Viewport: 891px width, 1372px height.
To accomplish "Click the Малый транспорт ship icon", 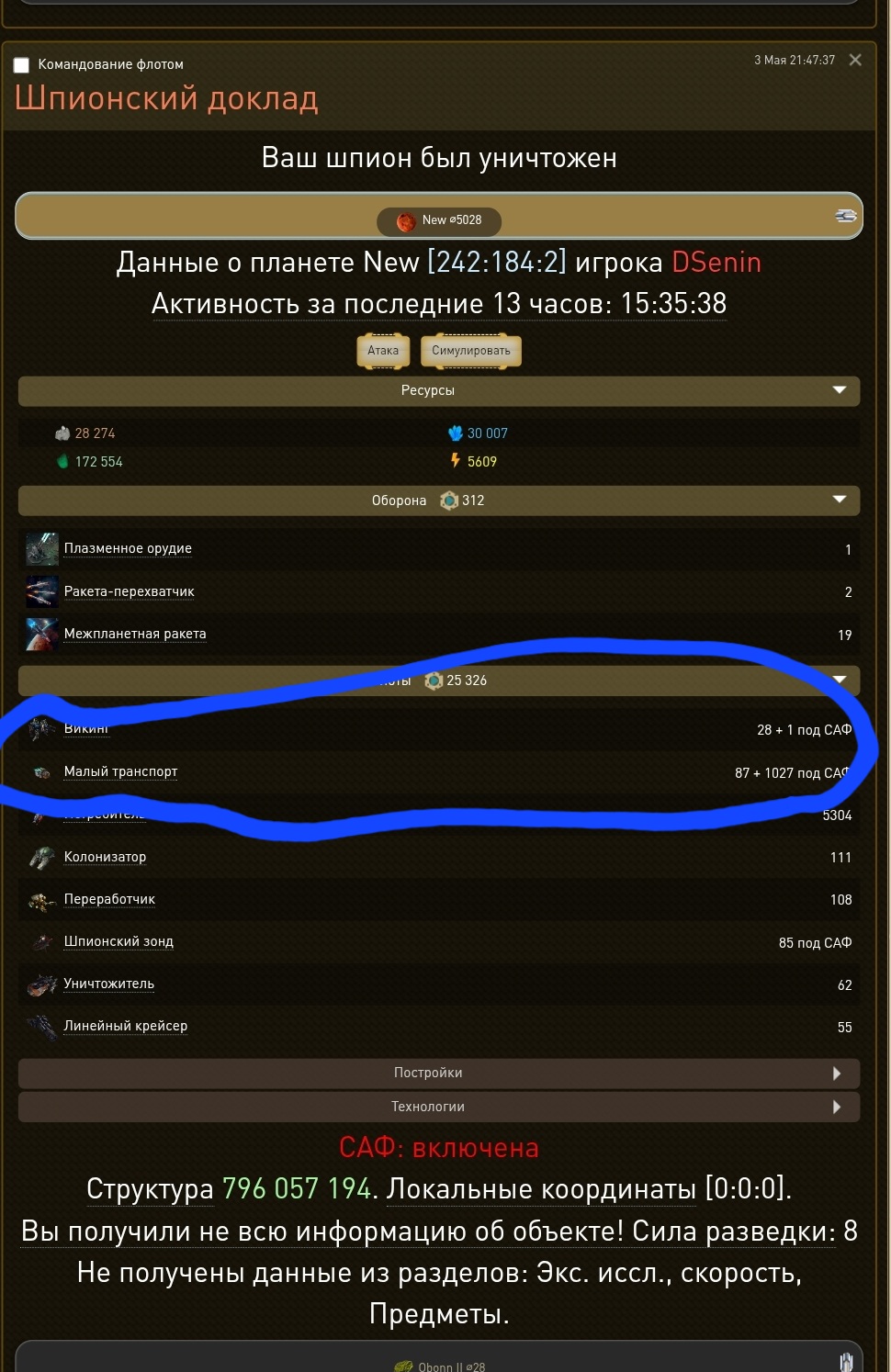I will point(41,772).
